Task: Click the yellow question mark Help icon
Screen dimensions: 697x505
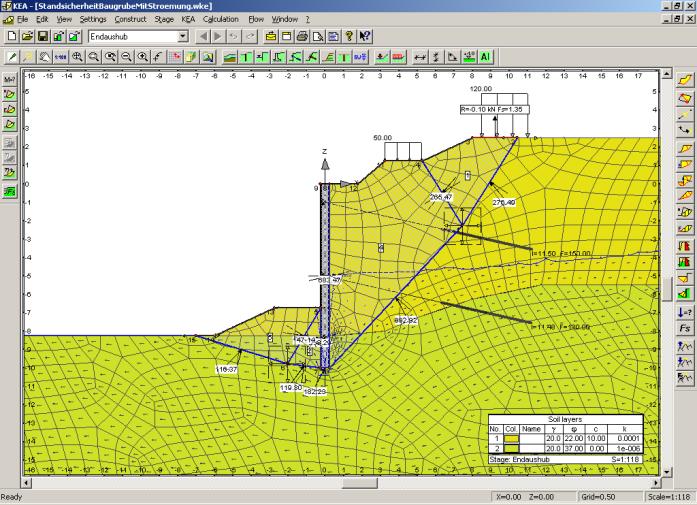Action: point(349,36)
